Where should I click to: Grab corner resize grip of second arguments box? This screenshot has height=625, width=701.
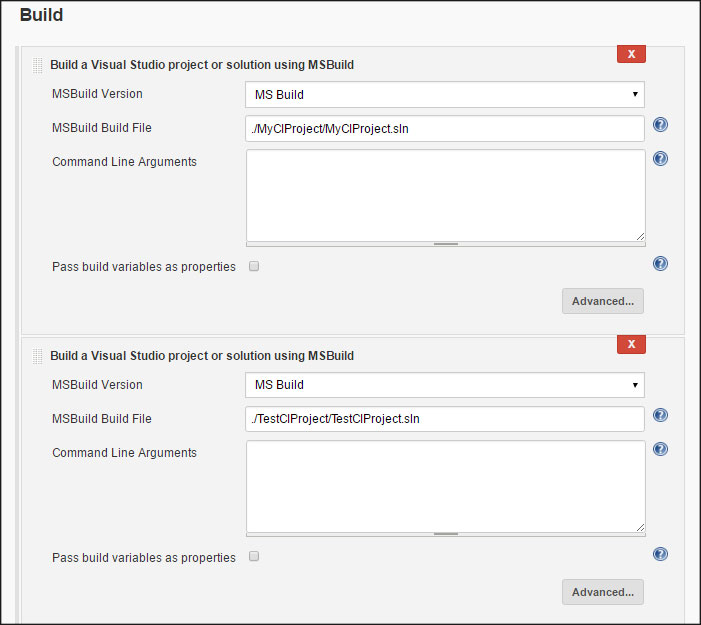(641, 527)
